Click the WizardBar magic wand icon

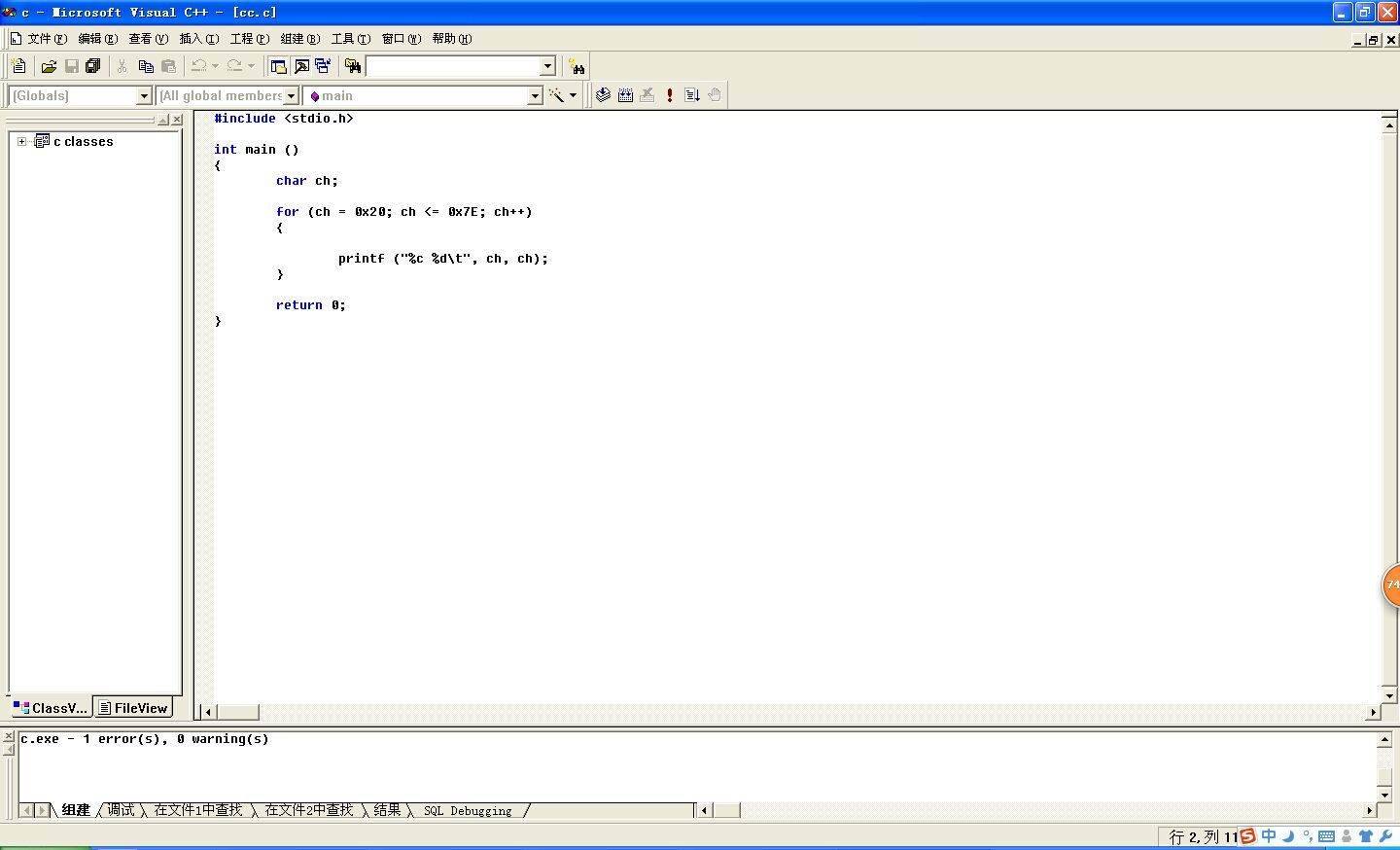(x=556, y=95)
